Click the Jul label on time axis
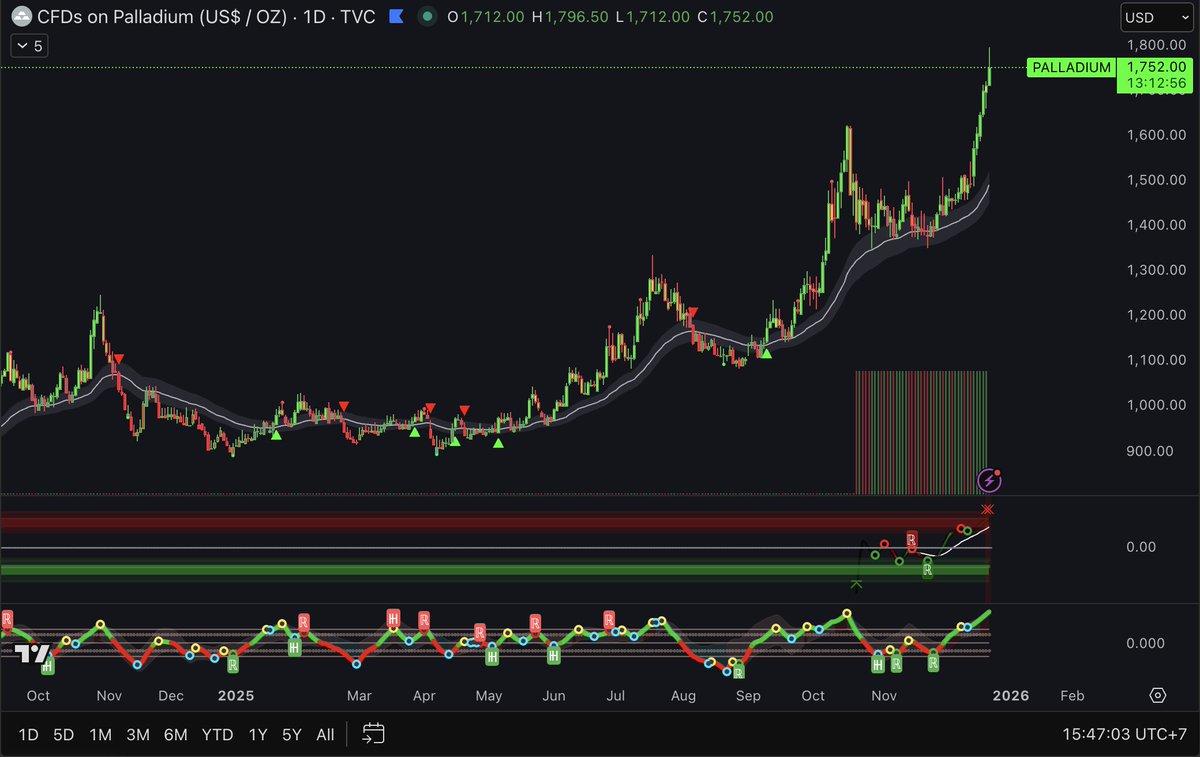 tap(615, 695)
